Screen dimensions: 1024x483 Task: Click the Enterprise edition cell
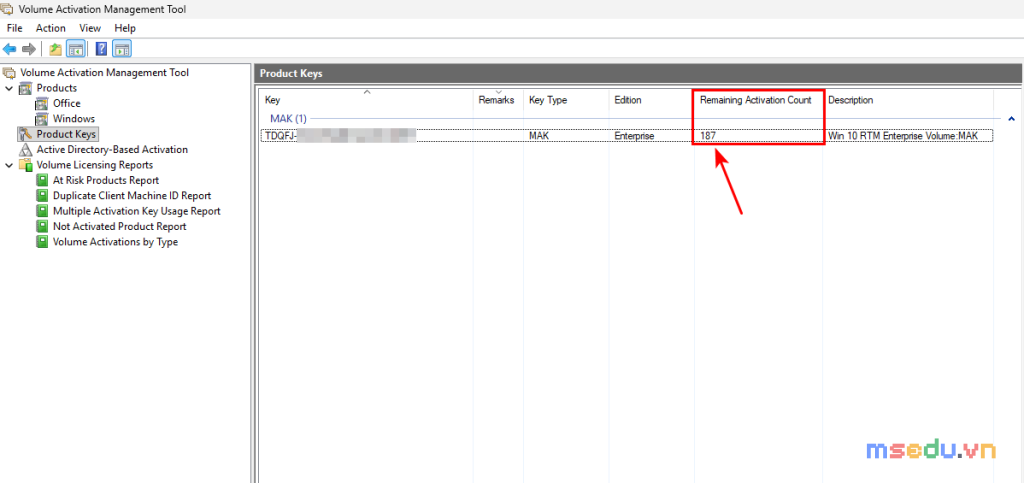634,136
